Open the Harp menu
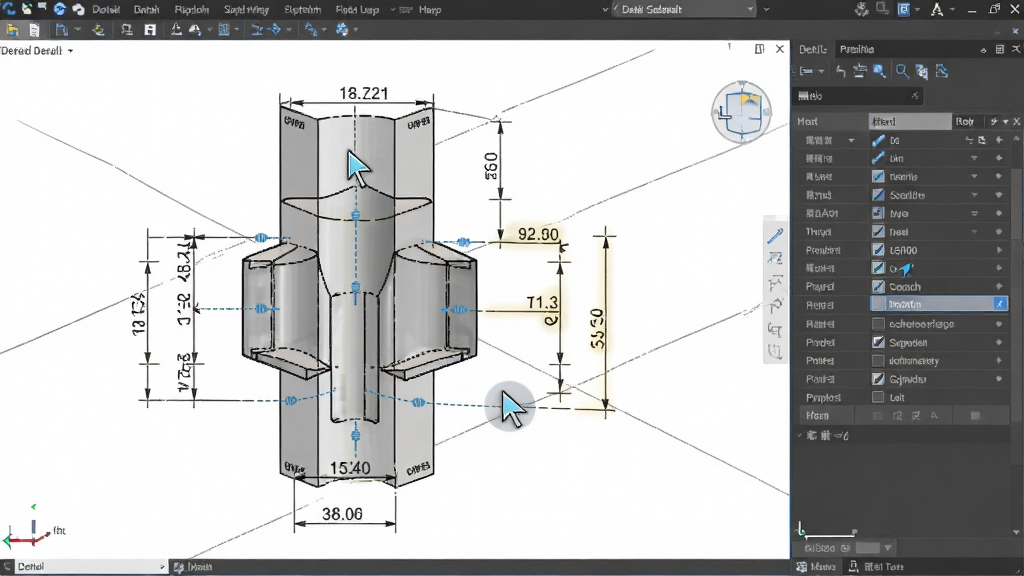 coord(430,9)
